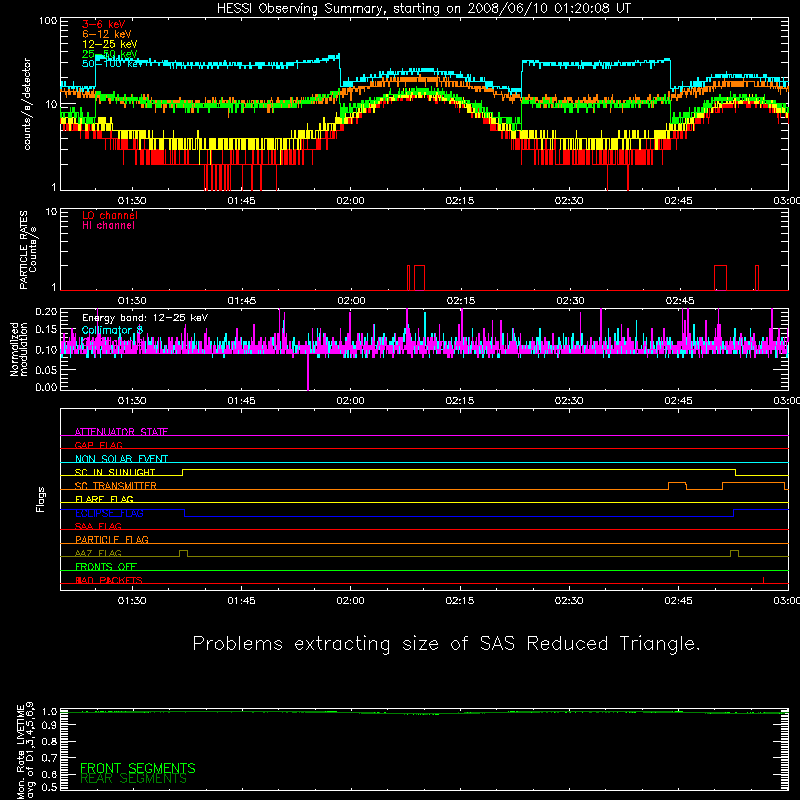Click the dim olive A4Z_FLAG label
800x800 pixels.
[98, 553]
